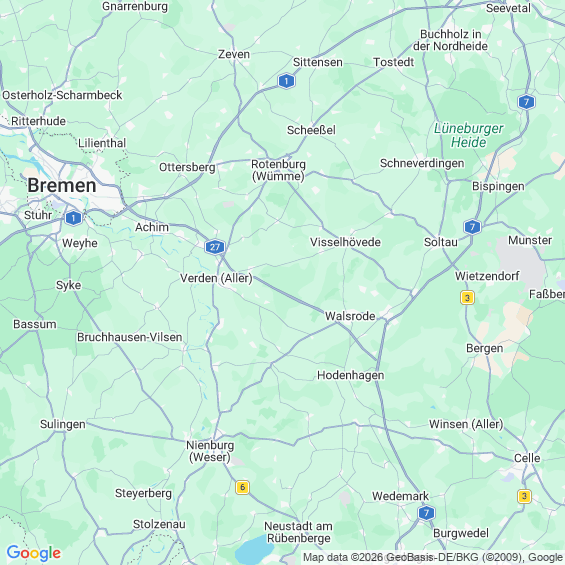The height and width of the screenshot is (565, 565).
Task: Click the A7 shield below Wedemark
Action: [x=426, y=513]
